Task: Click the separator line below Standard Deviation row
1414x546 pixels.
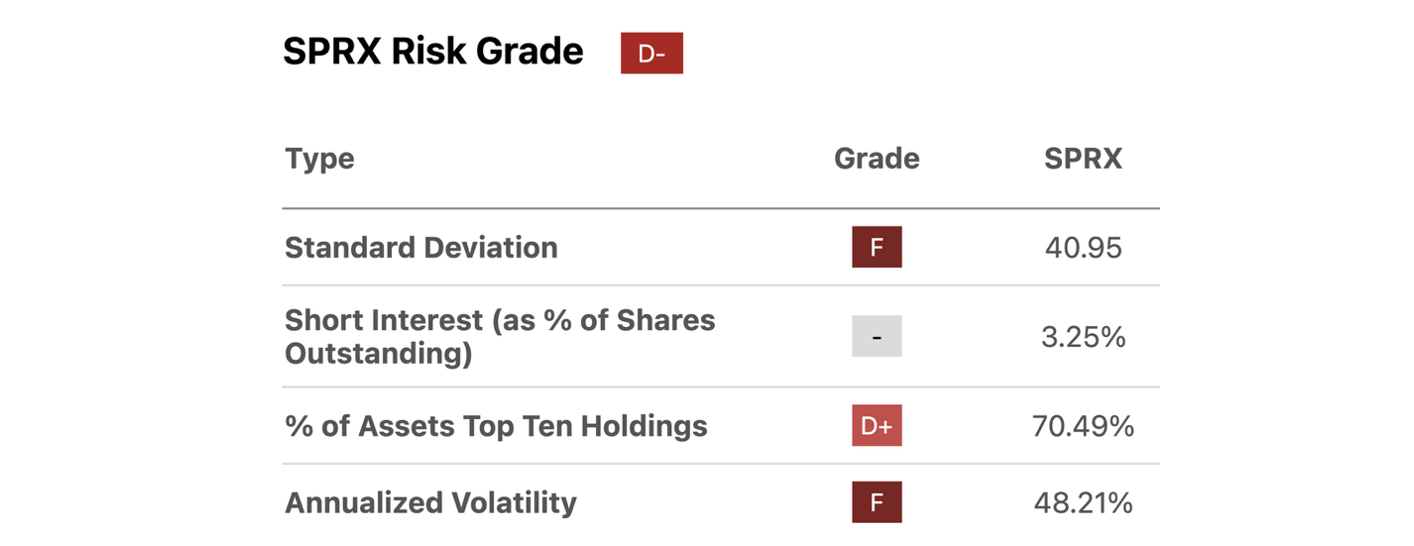Action: 720,285
